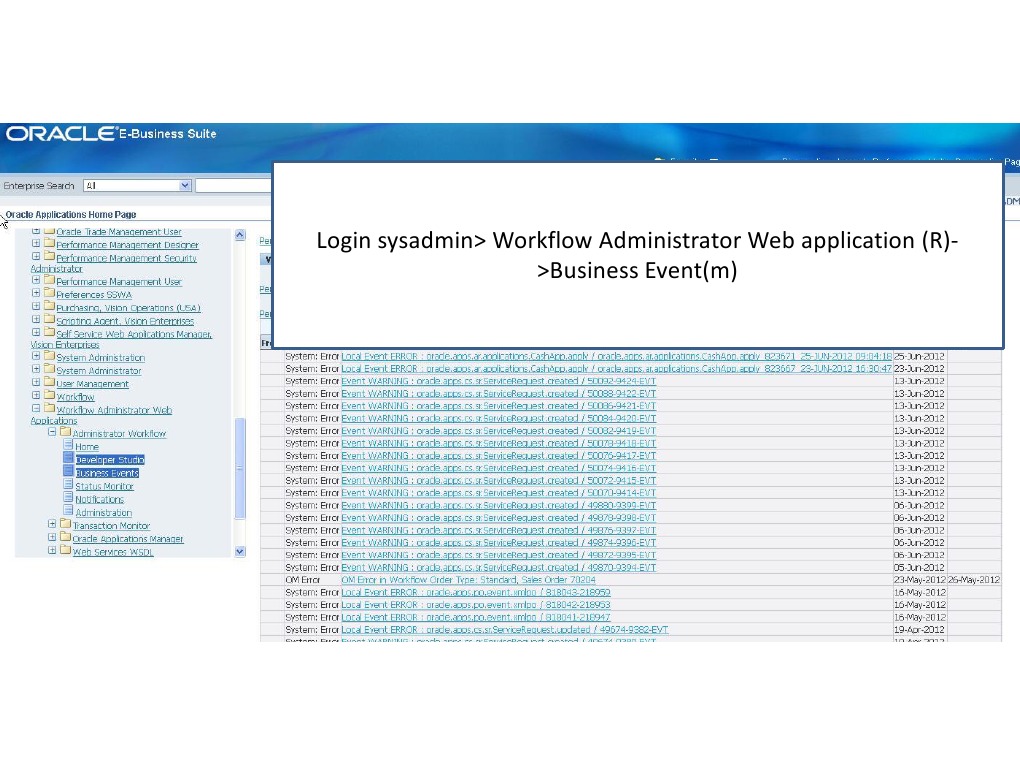Click the Workflow folder icon

(x=49, y=396)
